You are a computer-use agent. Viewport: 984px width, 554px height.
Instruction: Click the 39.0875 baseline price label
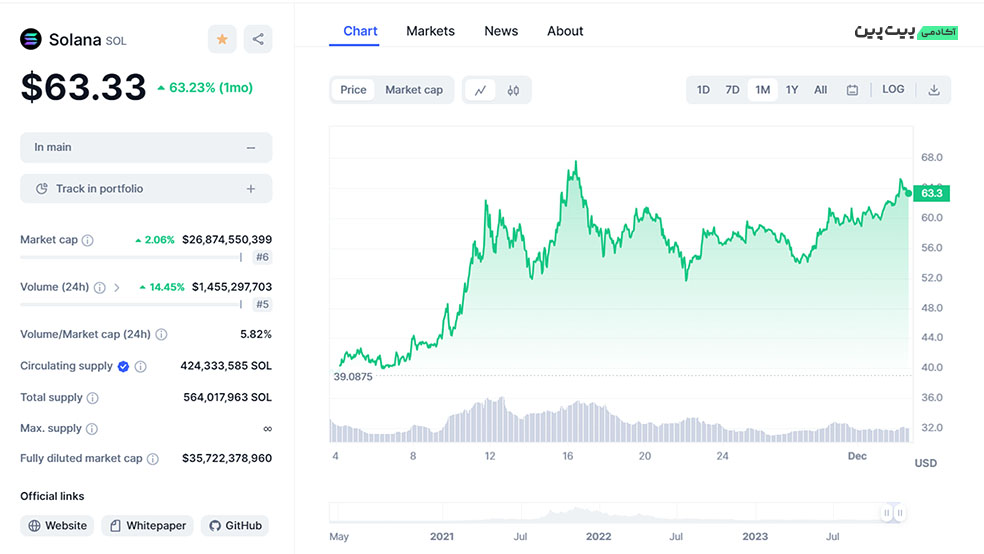click(353, 376)
